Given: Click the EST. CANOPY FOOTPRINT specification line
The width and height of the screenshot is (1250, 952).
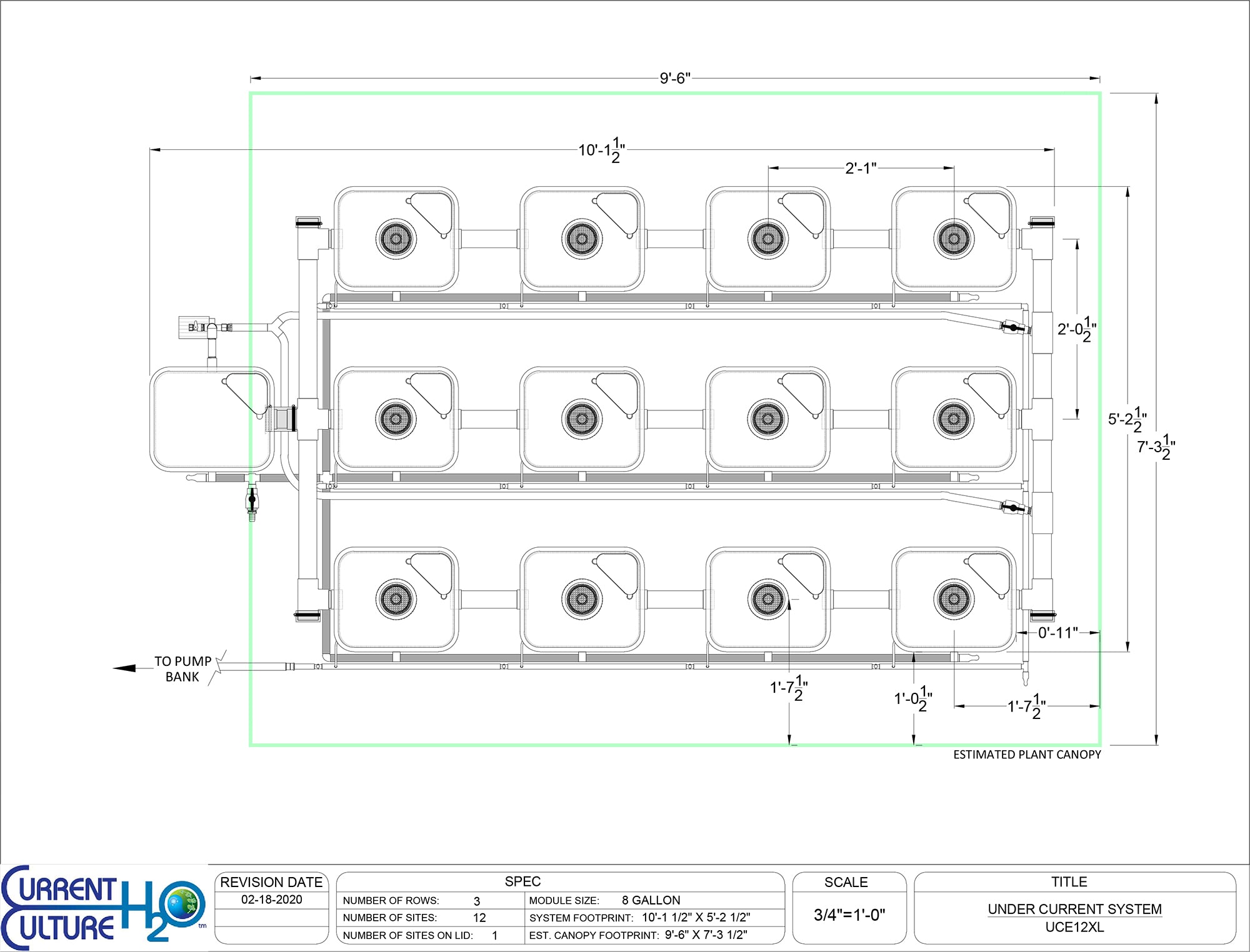Looking at the screenshot, I should [638, 935].
